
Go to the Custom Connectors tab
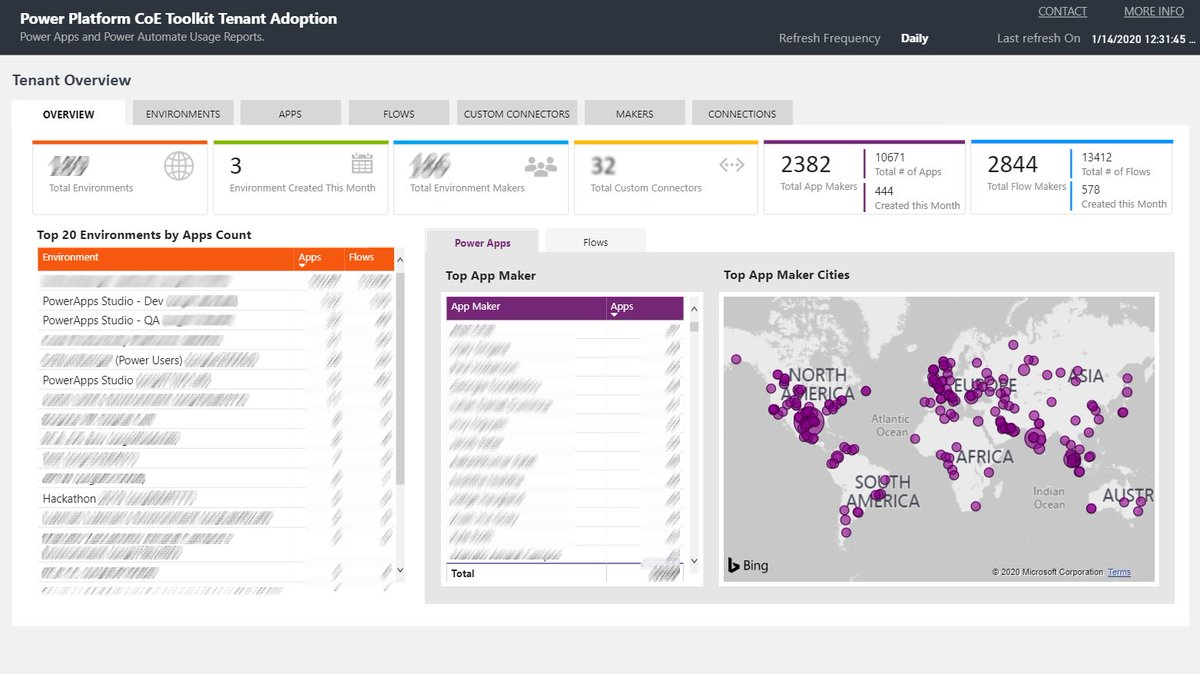coord(517,114)
